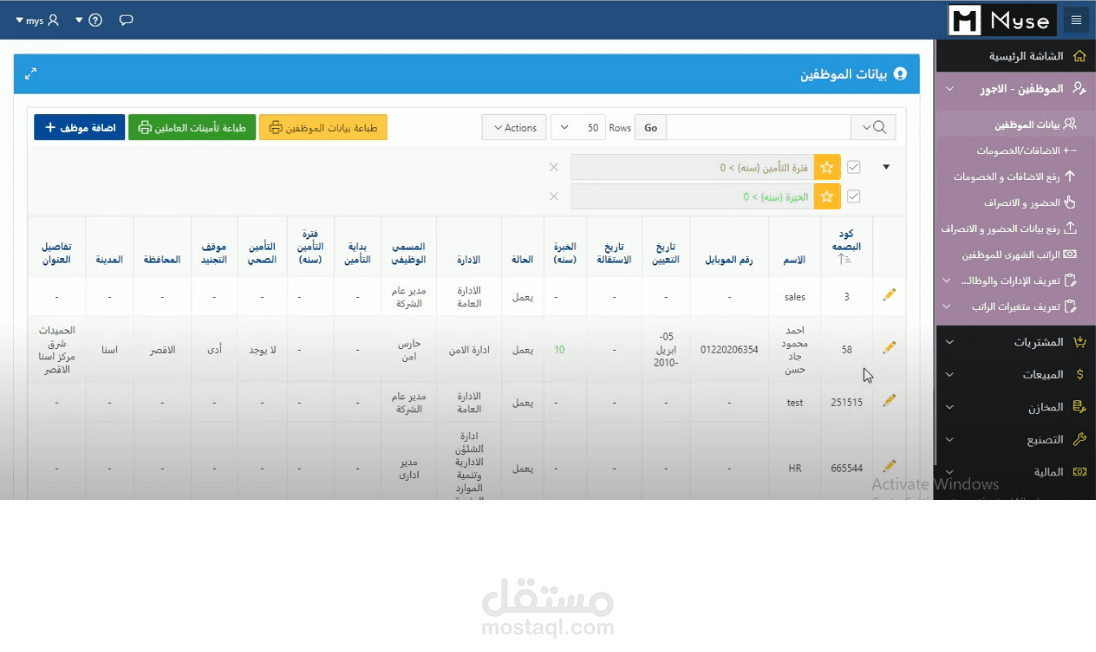Click the Myse logo
This screenshot has height=652, width=1096.
click(x=1002, y=20)
